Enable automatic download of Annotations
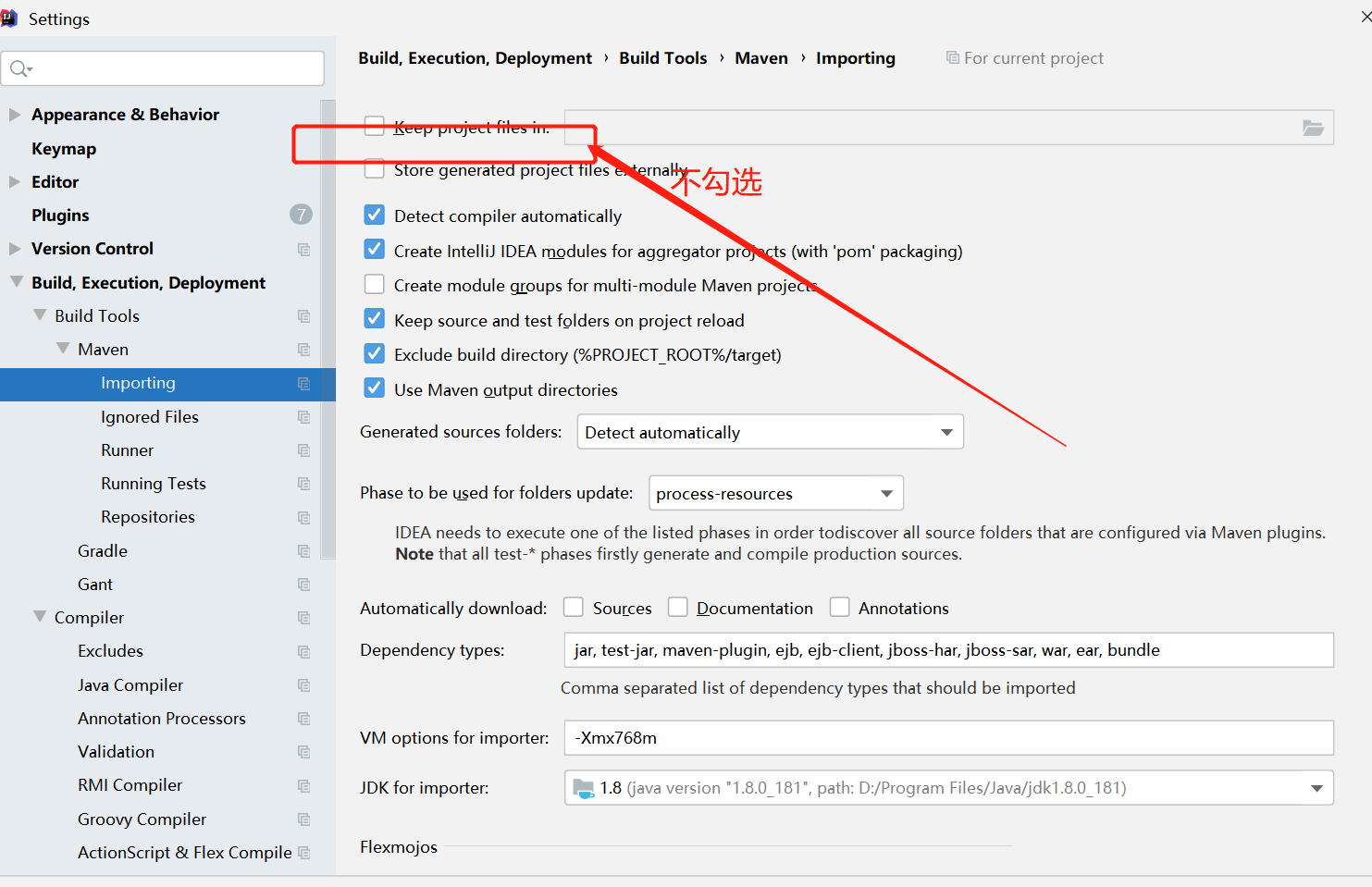1372x887 pixels. click(840, 607)
